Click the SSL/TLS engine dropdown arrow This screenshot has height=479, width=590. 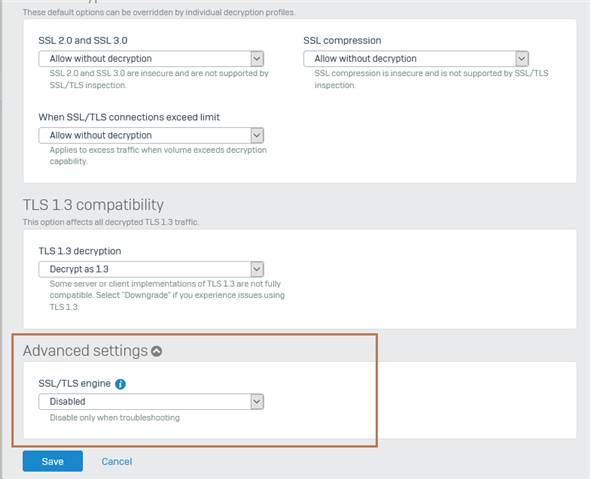257,401
